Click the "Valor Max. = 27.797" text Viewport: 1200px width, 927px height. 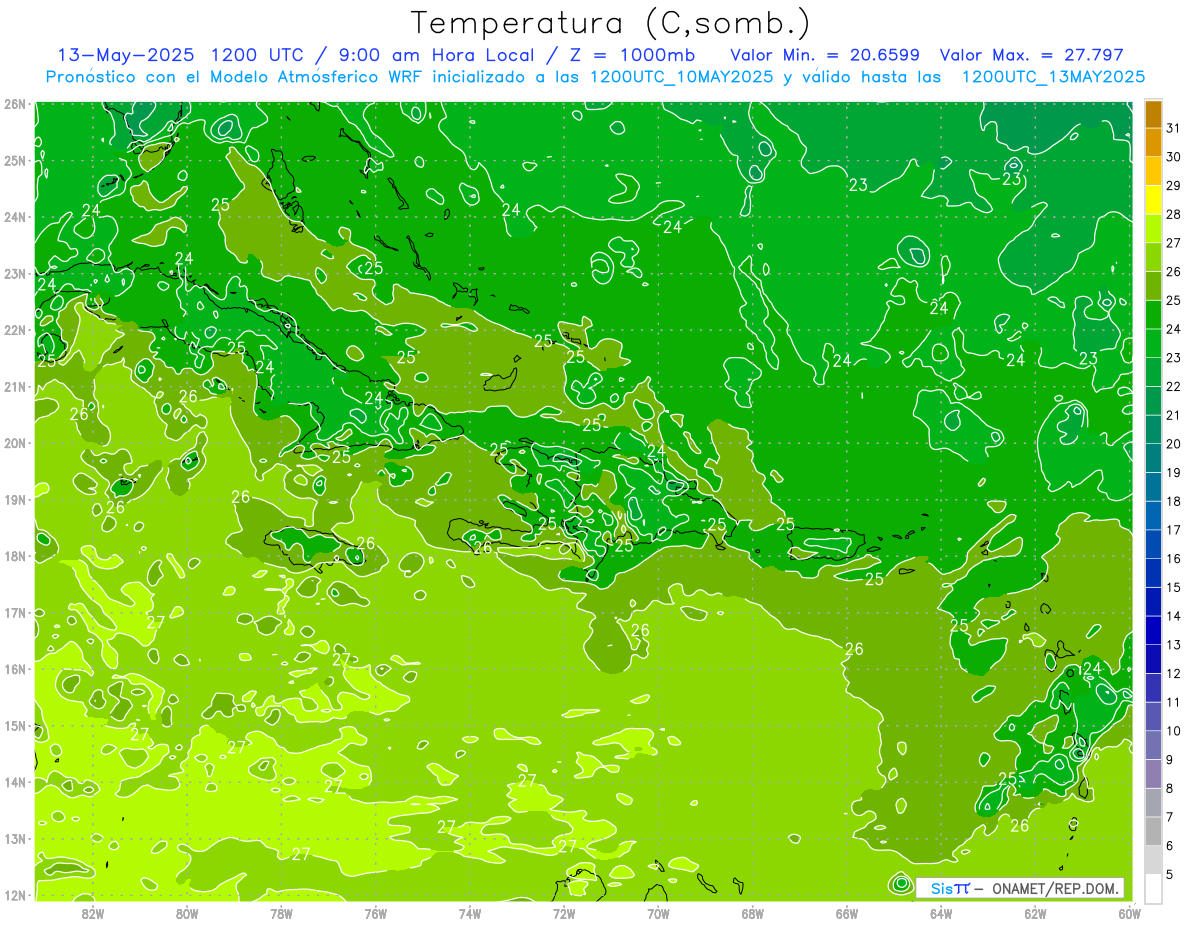1032,55
